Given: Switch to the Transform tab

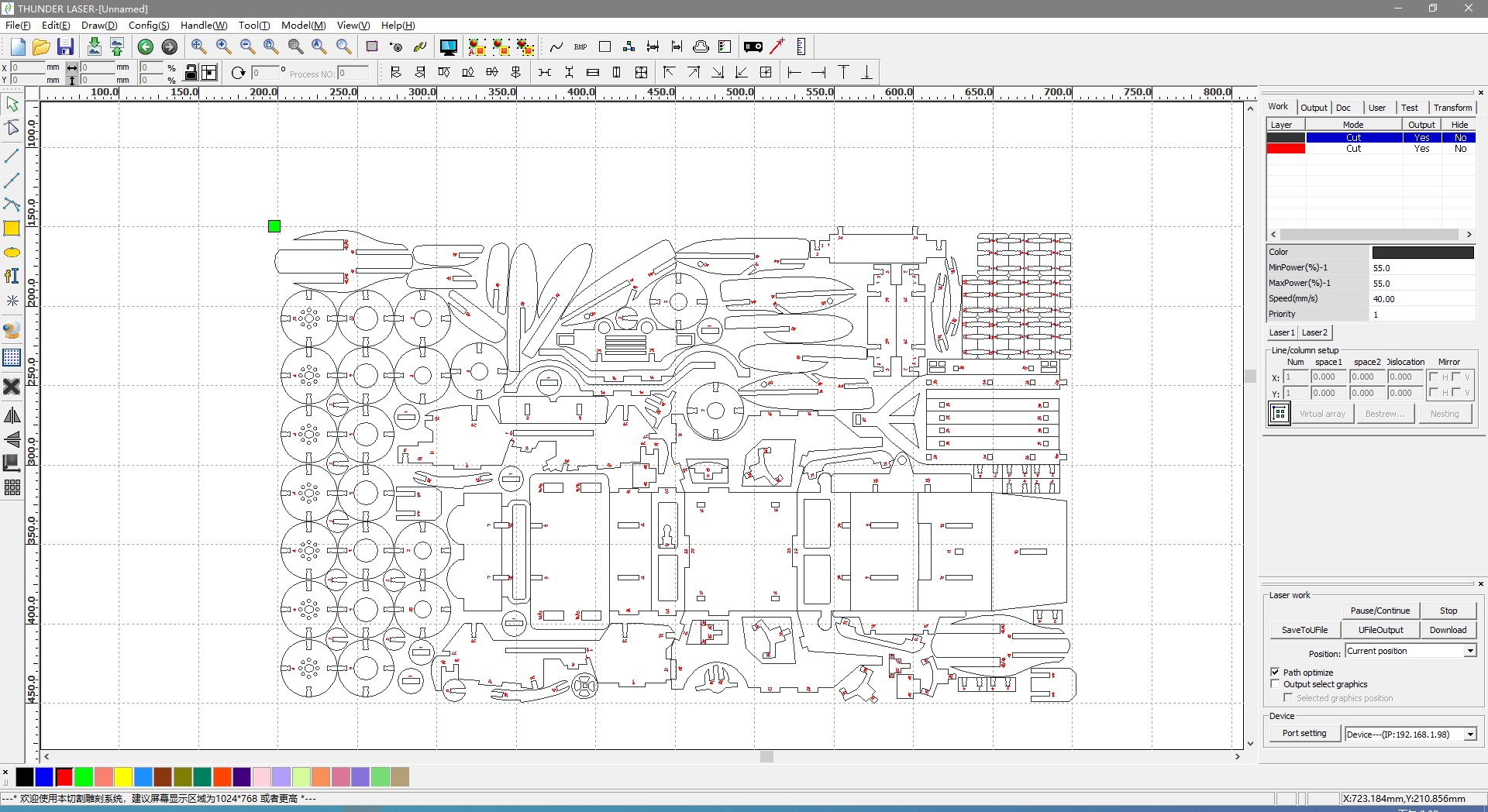Looking at the screenshot, I should pyautogui.click(x=1453, y=108).
